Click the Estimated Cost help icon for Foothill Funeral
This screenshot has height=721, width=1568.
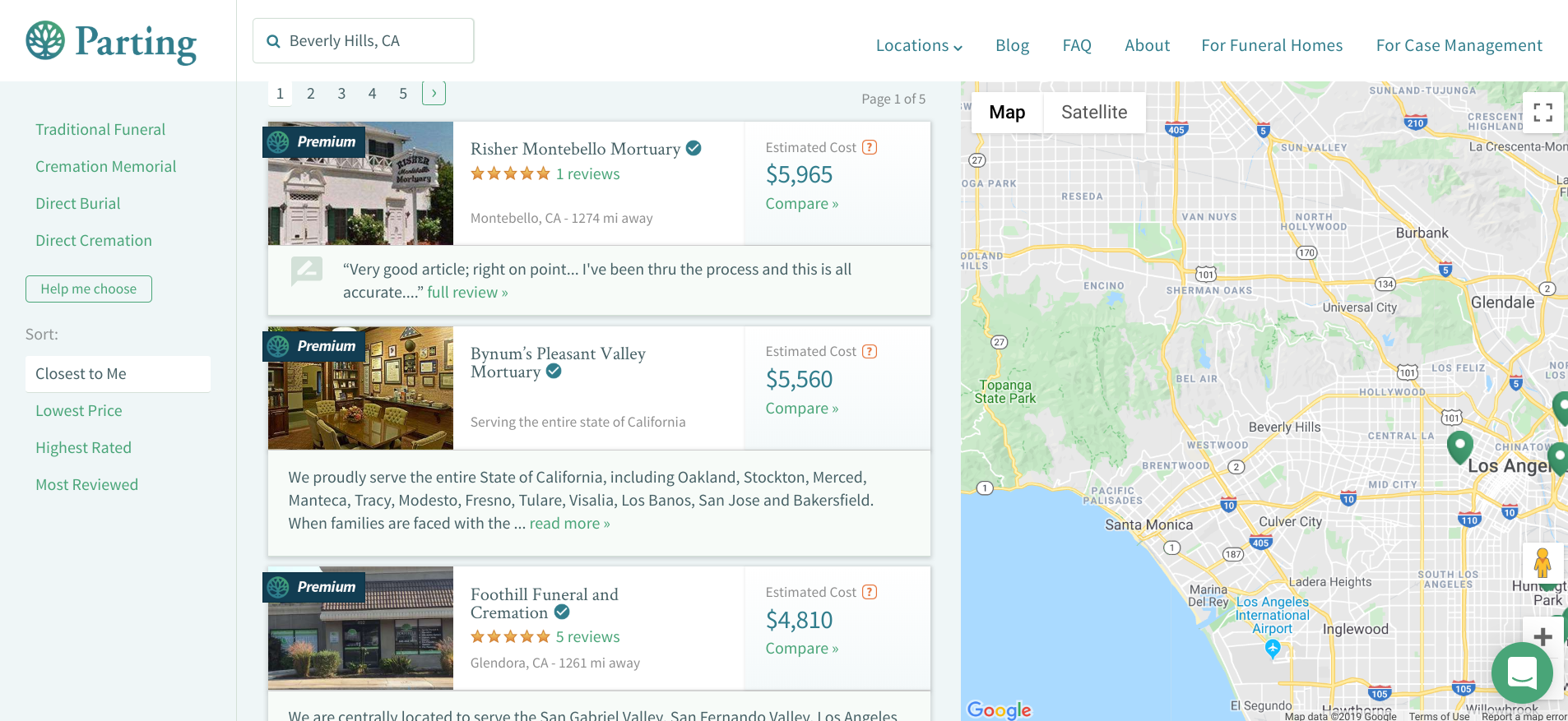click(x=870, y=592)
